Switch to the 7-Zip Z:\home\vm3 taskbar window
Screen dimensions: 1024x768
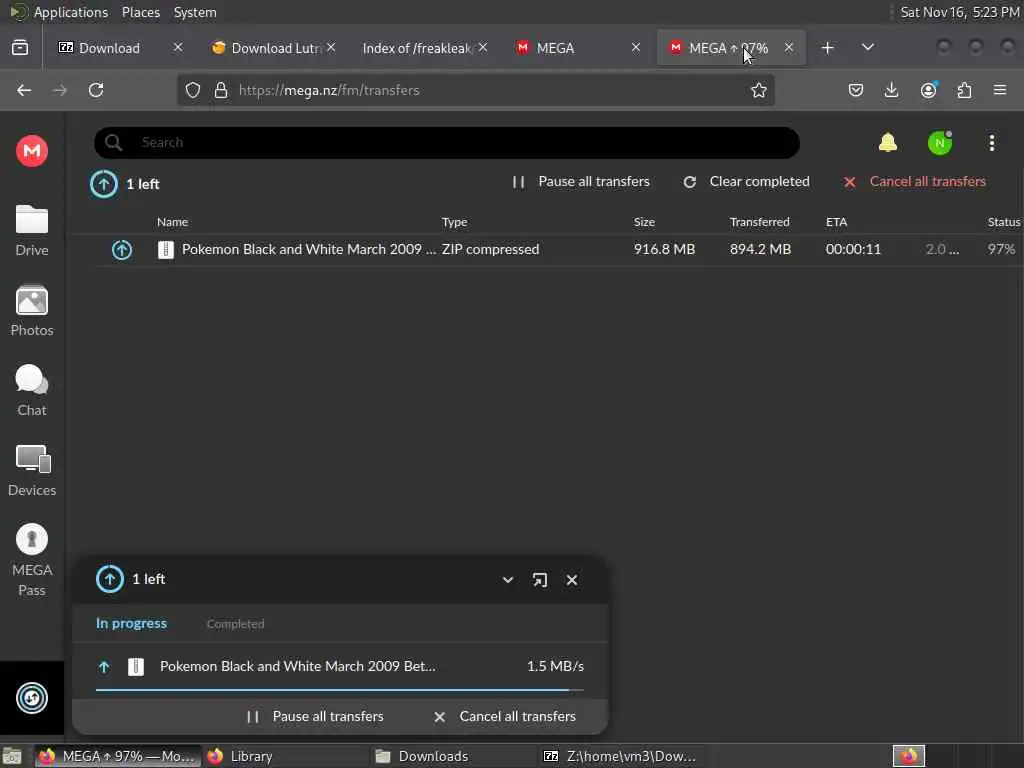coord(620,756)
